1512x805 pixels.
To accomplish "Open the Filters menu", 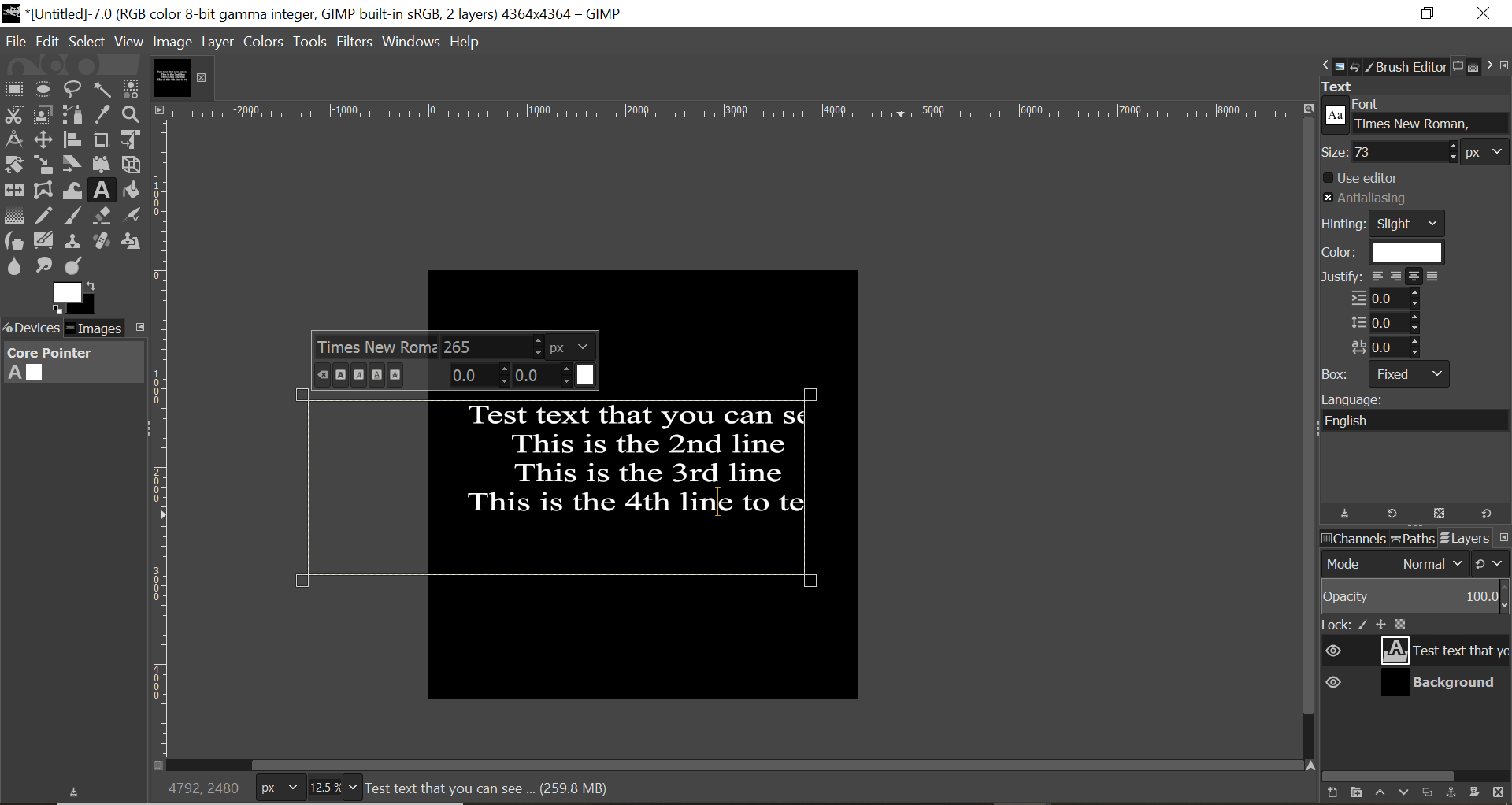I will point(354,42).
